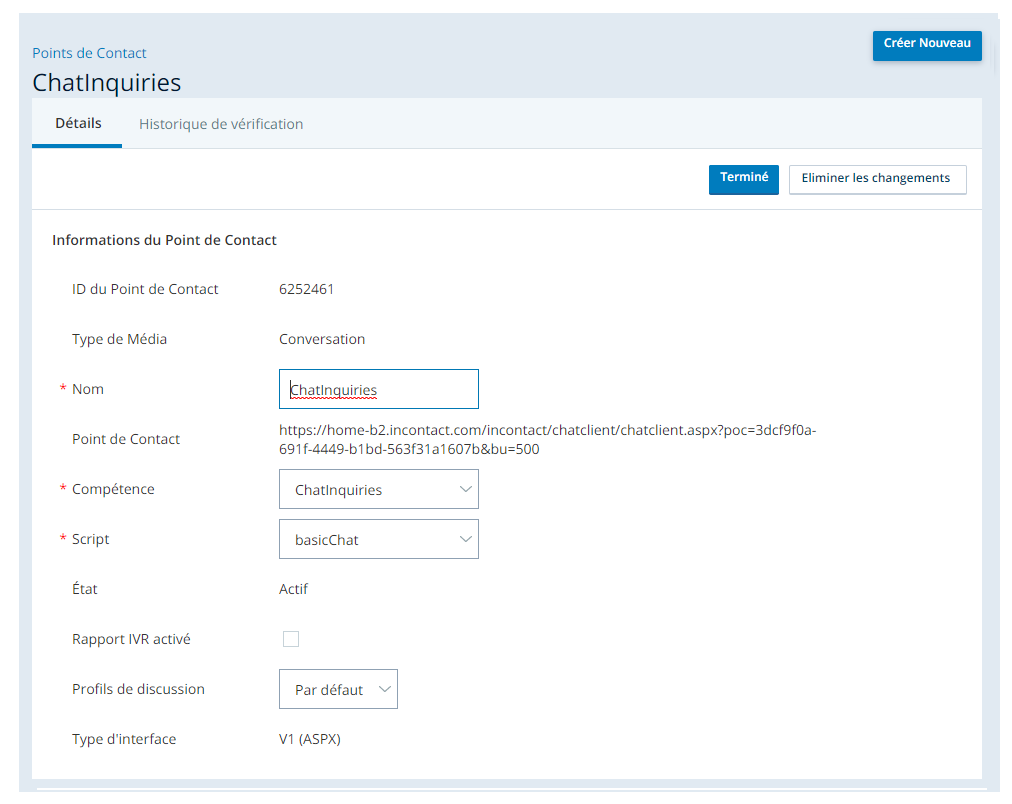Viewport: 1012px width, 804px height.
Task: Open the Compétence dropdown
Action: [378, 489]
